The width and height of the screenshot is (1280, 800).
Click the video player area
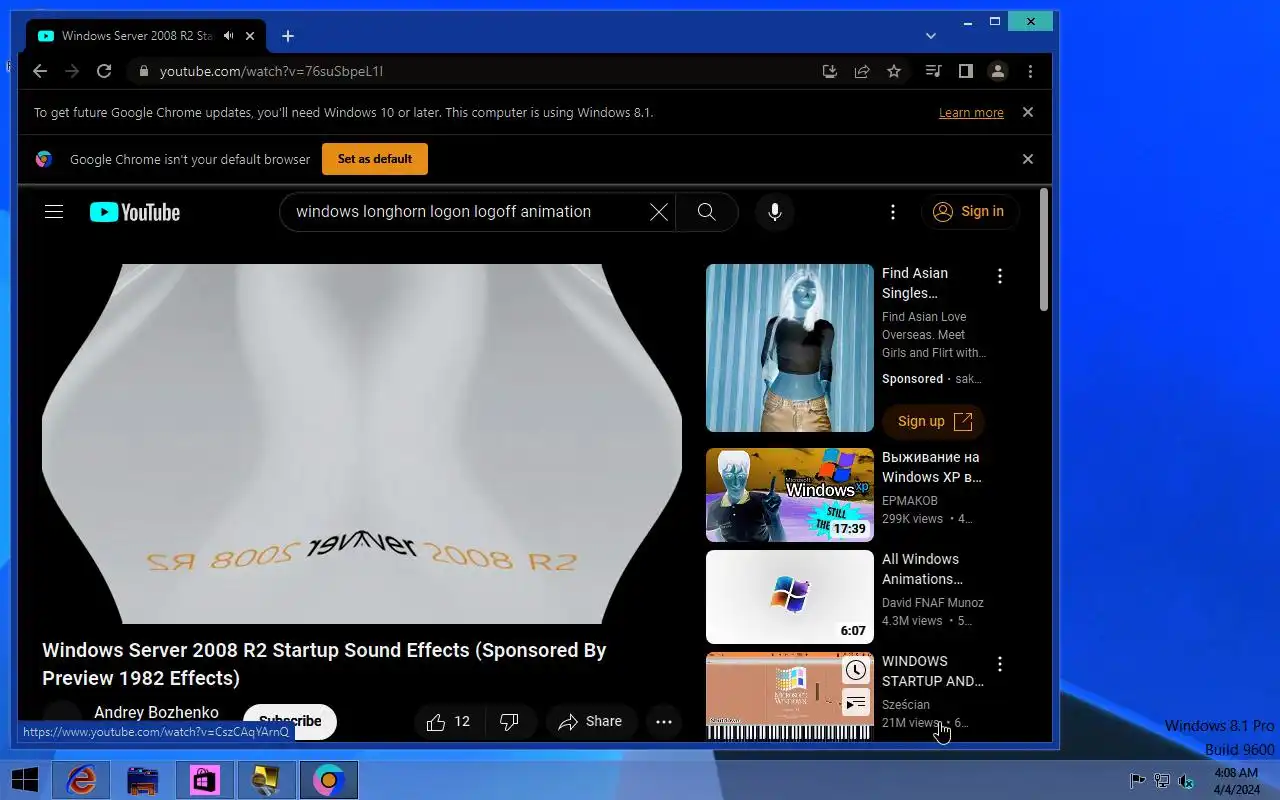(x=362, y=444)
